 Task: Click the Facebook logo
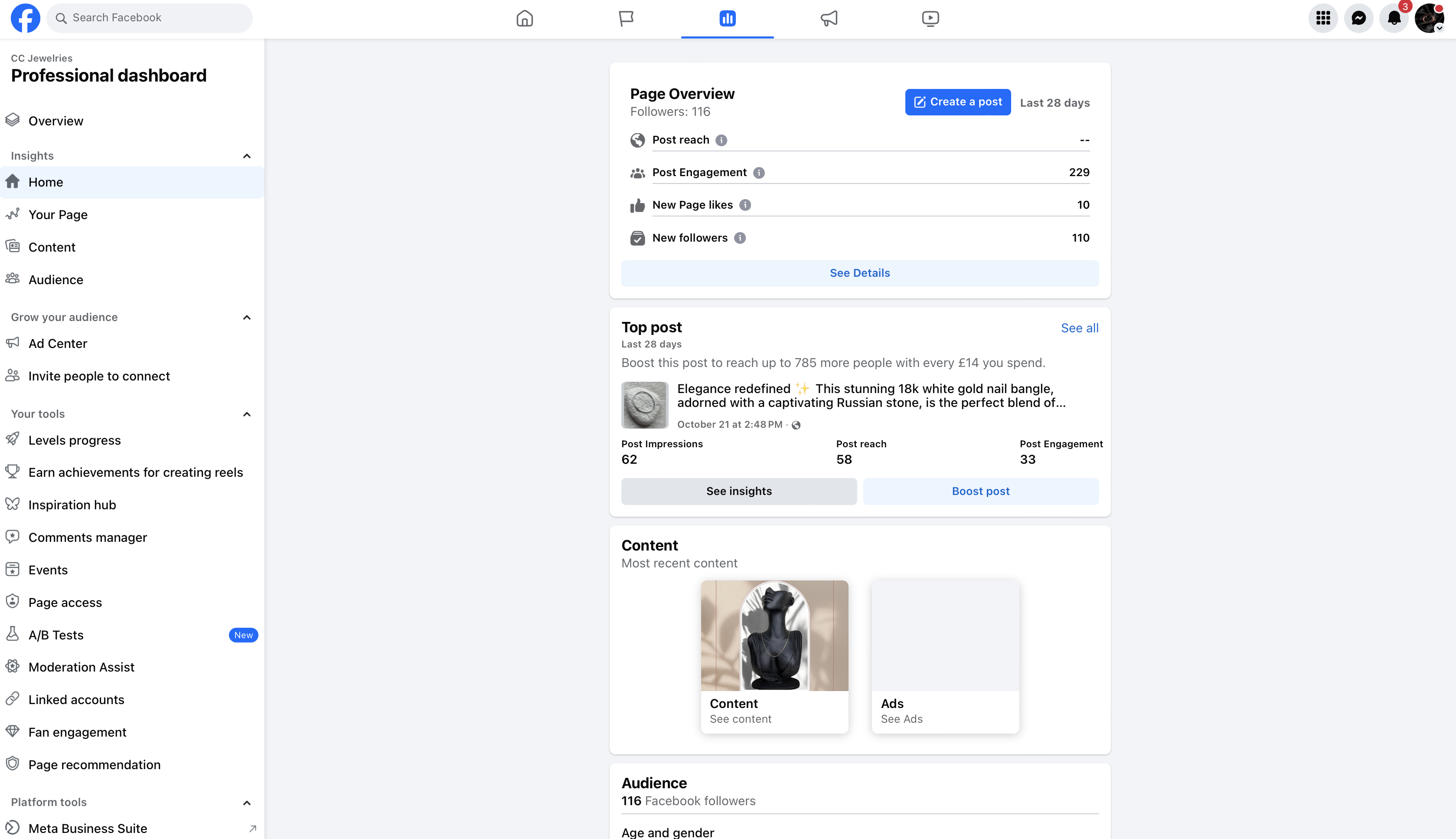pos(25,19)
